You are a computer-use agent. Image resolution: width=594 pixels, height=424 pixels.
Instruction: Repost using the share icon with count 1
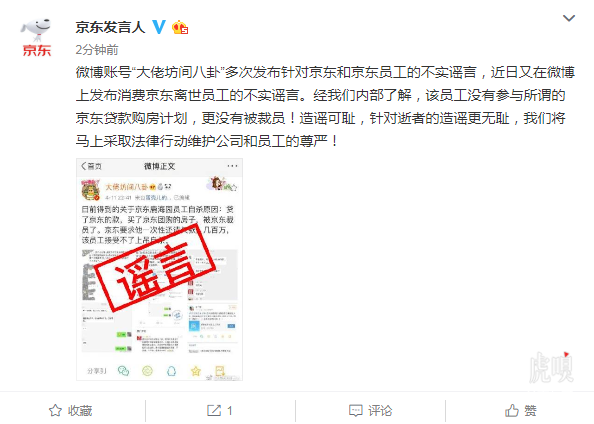[x=220, y=410]
